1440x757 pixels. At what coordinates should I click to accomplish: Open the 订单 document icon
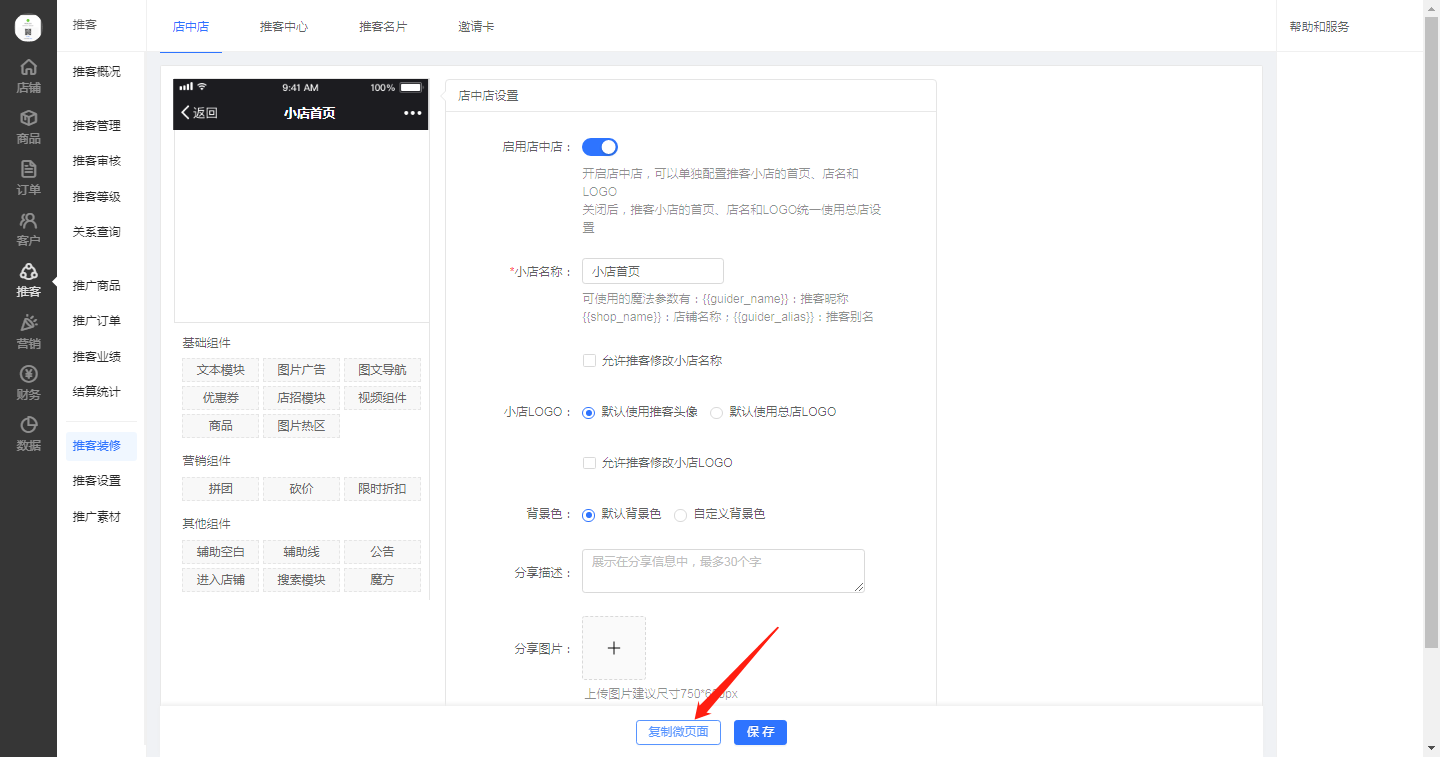28,170
